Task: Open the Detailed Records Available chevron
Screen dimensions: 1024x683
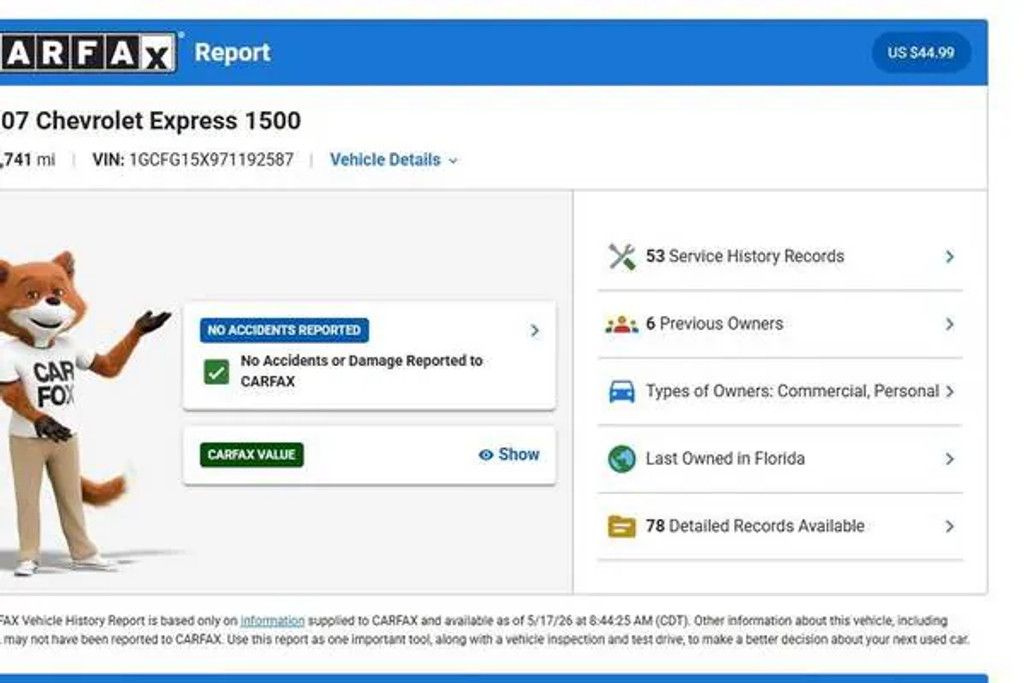Action: 950,526
